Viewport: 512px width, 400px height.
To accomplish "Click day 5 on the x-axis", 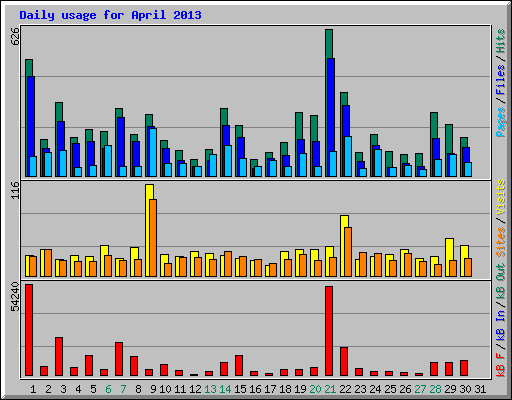I will [93, 389].
